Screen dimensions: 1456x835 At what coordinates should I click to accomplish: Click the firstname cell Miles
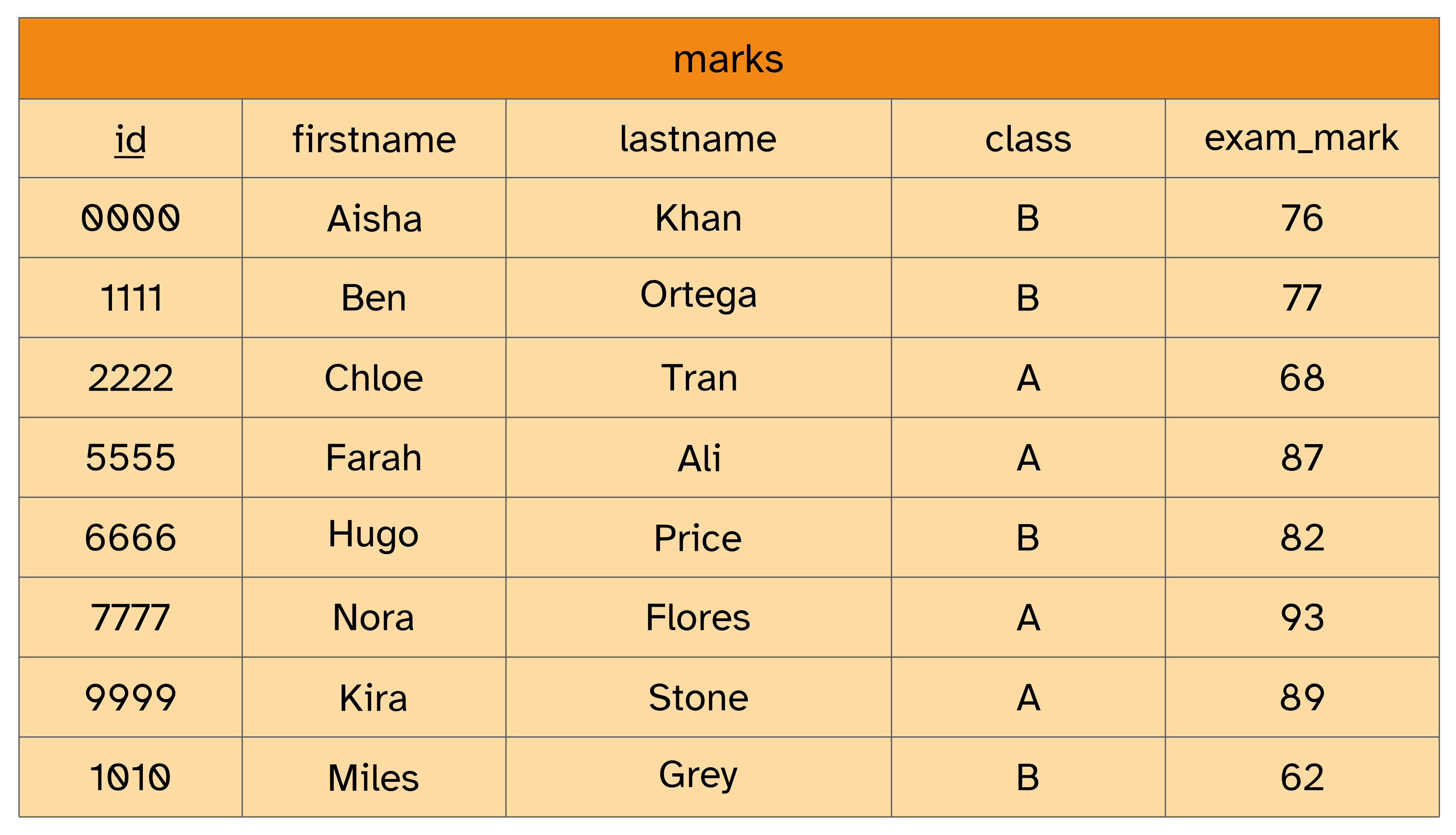point(373,778)
